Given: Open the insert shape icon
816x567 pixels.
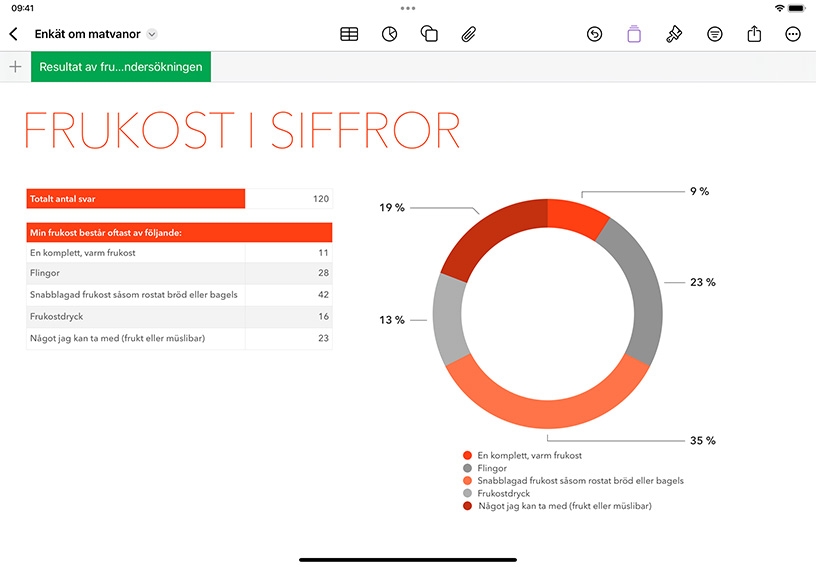Looking at the screenshot, I should pyautogui.click(x=429, y=34).
